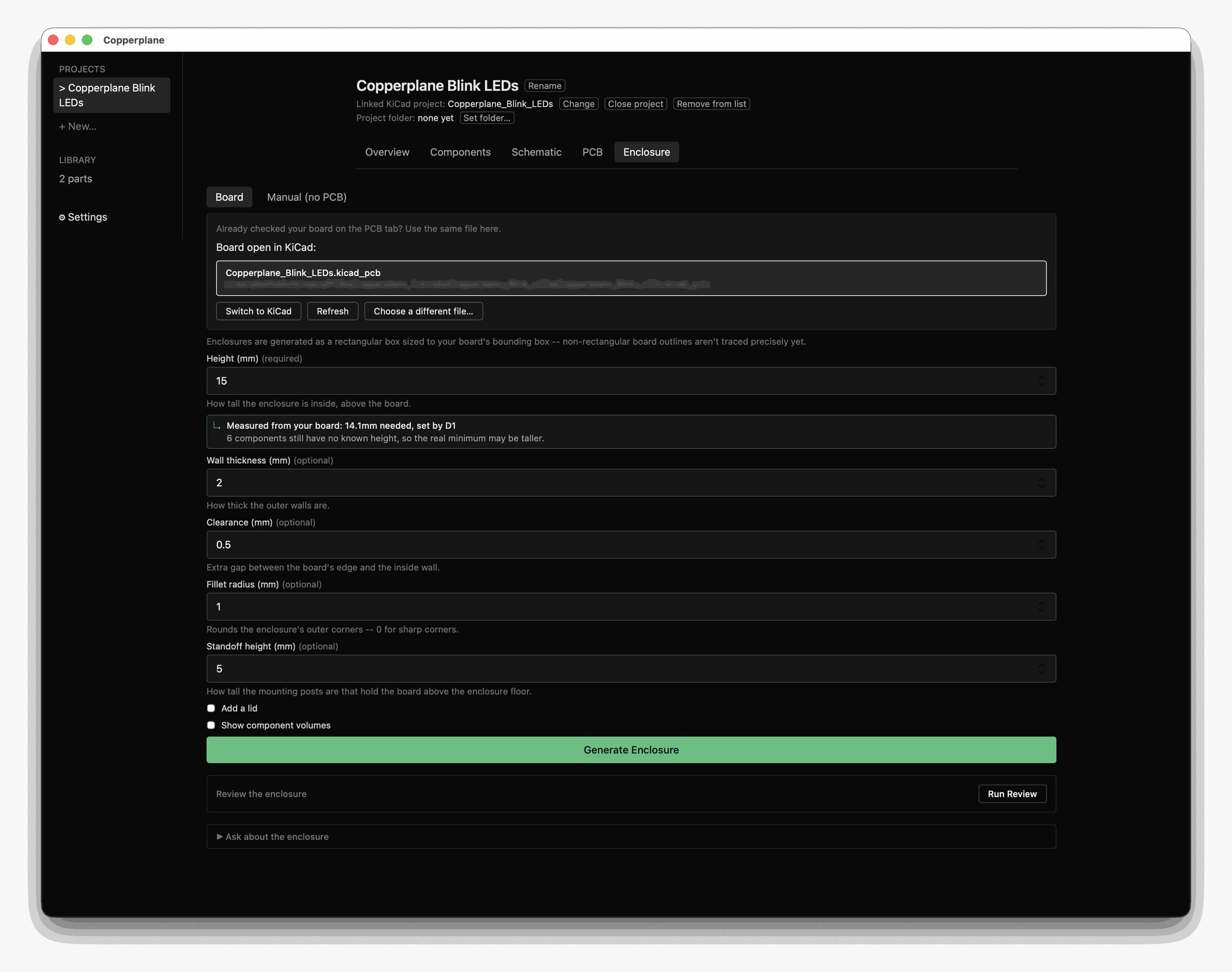The width and height of the screenshot is (1232, 972).
Task: Click the Height field stepper arrows
Action: coord(1041,381)
